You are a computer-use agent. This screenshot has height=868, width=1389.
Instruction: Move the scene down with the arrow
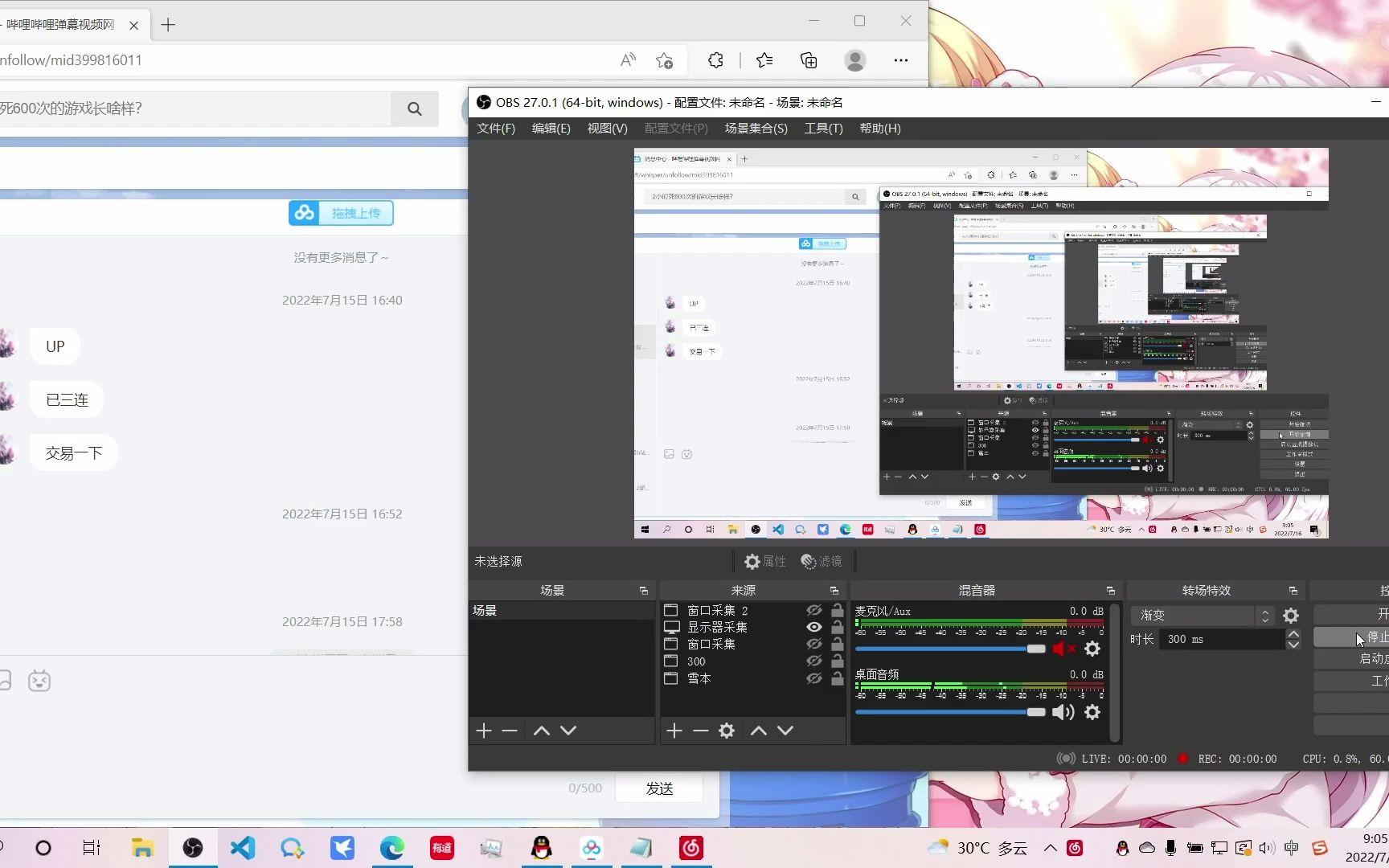click(x=568, y=731)
